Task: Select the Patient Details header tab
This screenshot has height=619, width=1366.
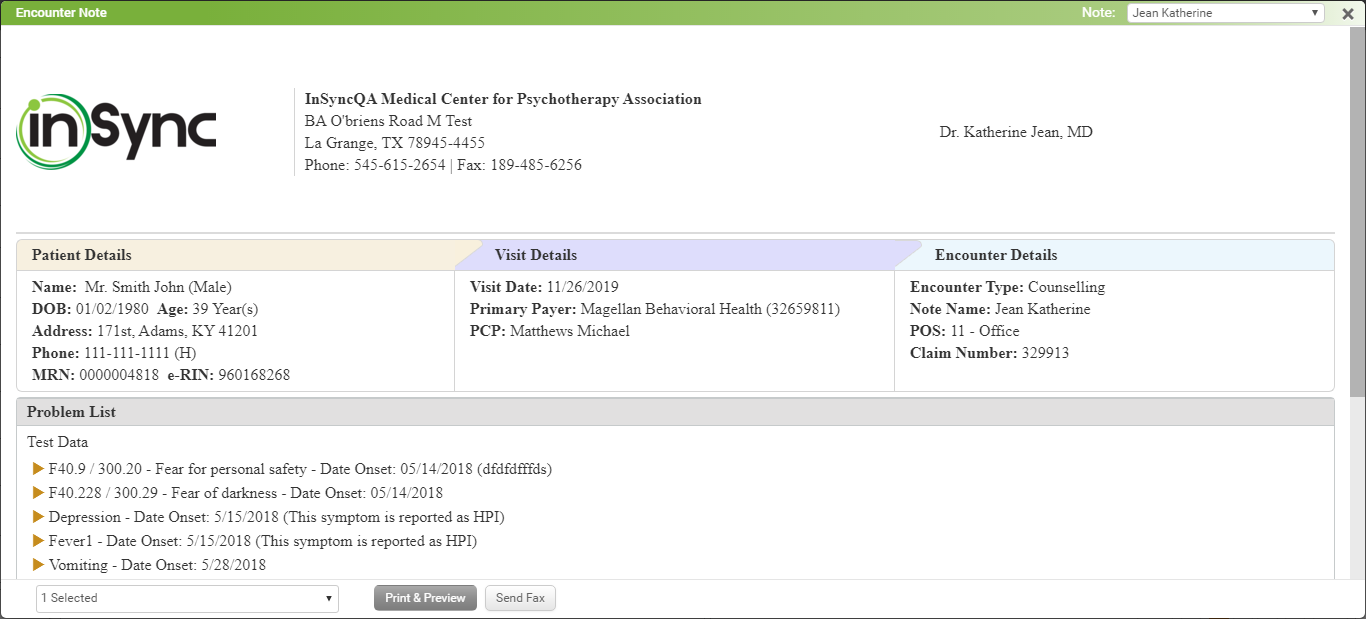Action: point(82,255)
